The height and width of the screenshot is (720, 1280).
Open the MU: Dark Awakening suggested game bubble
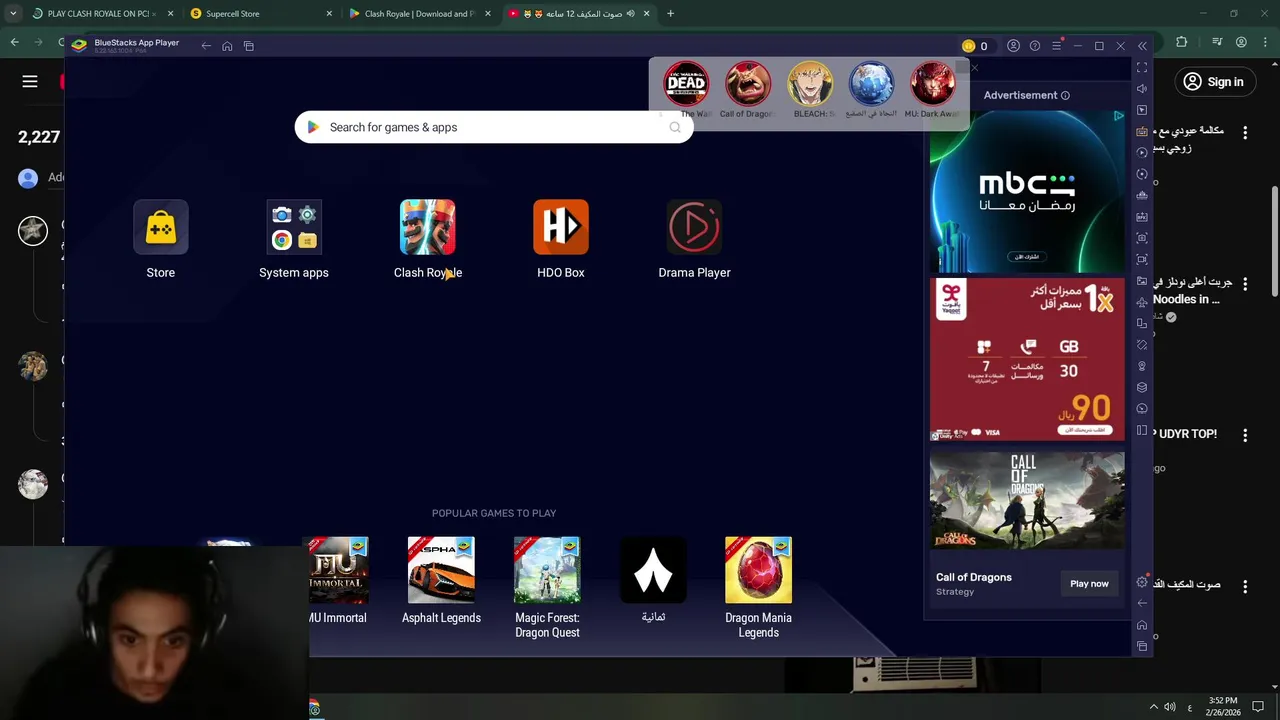coord(932,84)
